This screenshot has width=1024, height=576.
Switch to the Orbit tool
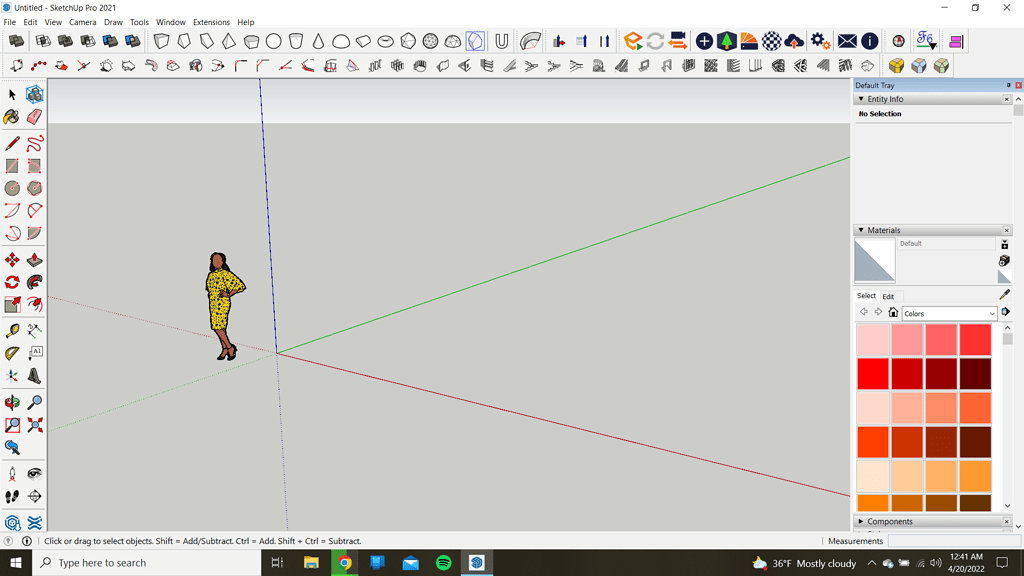click(13, 401)
